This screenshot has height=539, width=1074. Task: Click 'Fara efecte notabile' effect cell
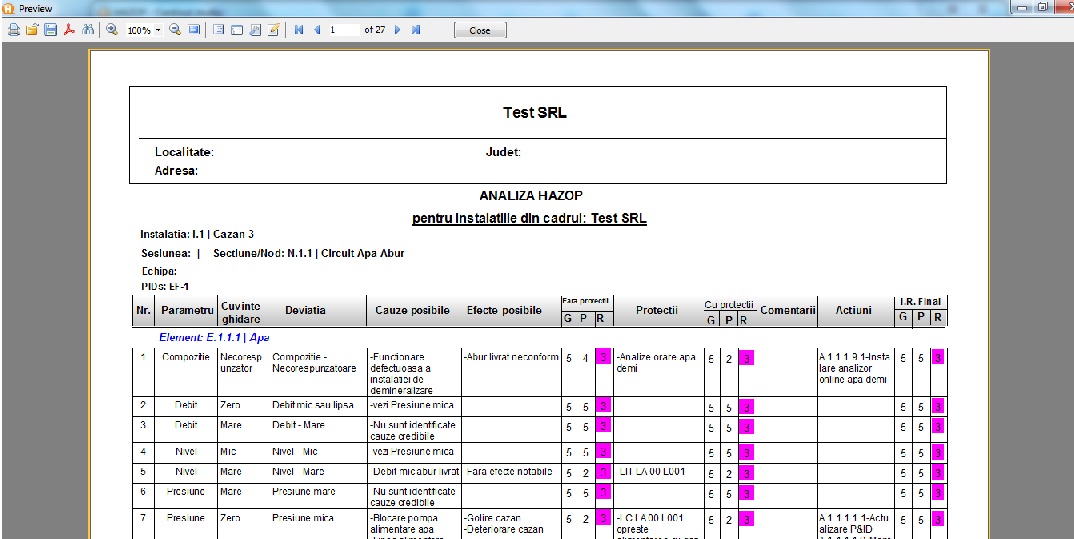[x=510, y=472]
